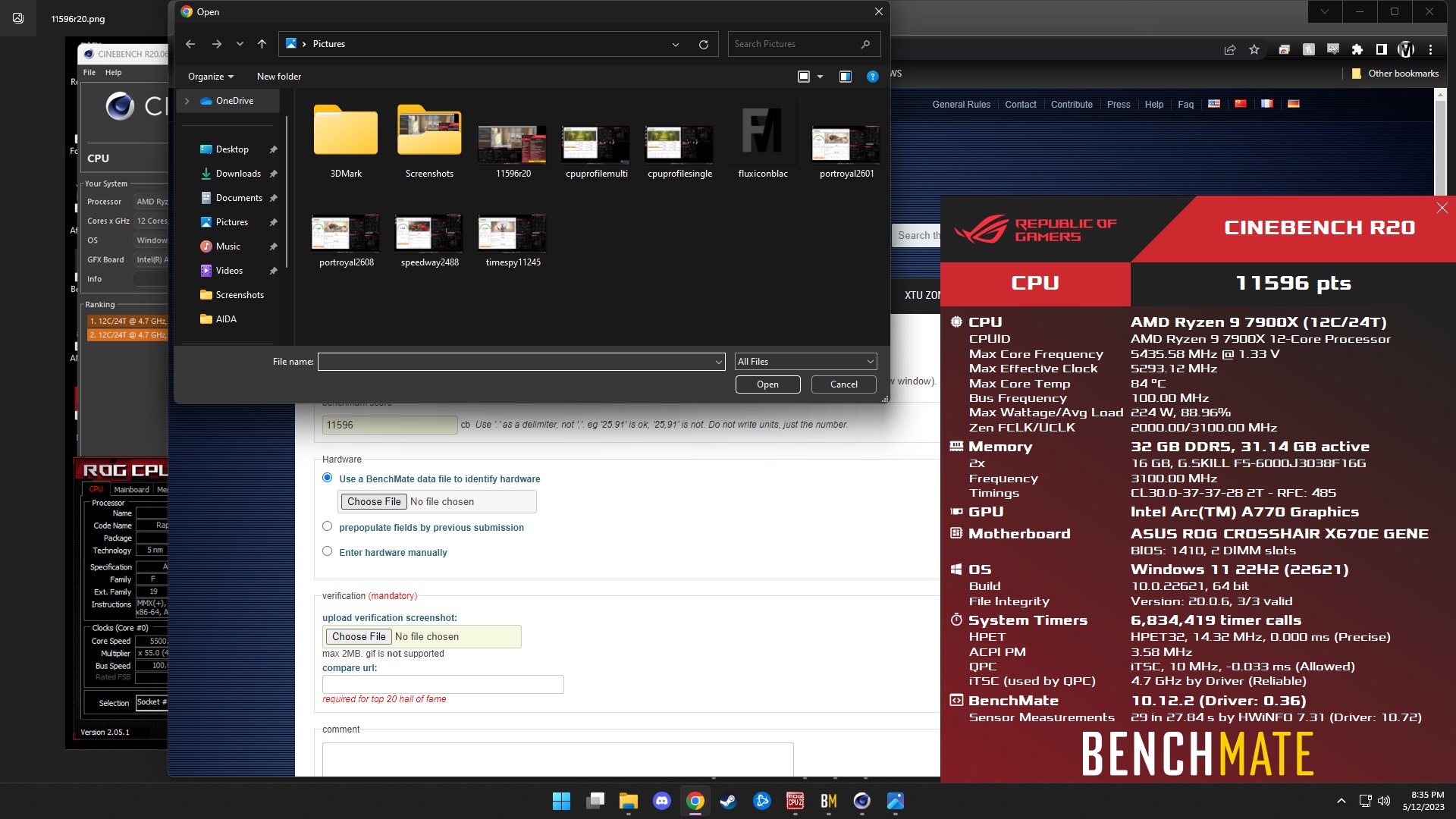Bookmark this page with the star icon
The image size is (1456, 819).
(1254, 49)
